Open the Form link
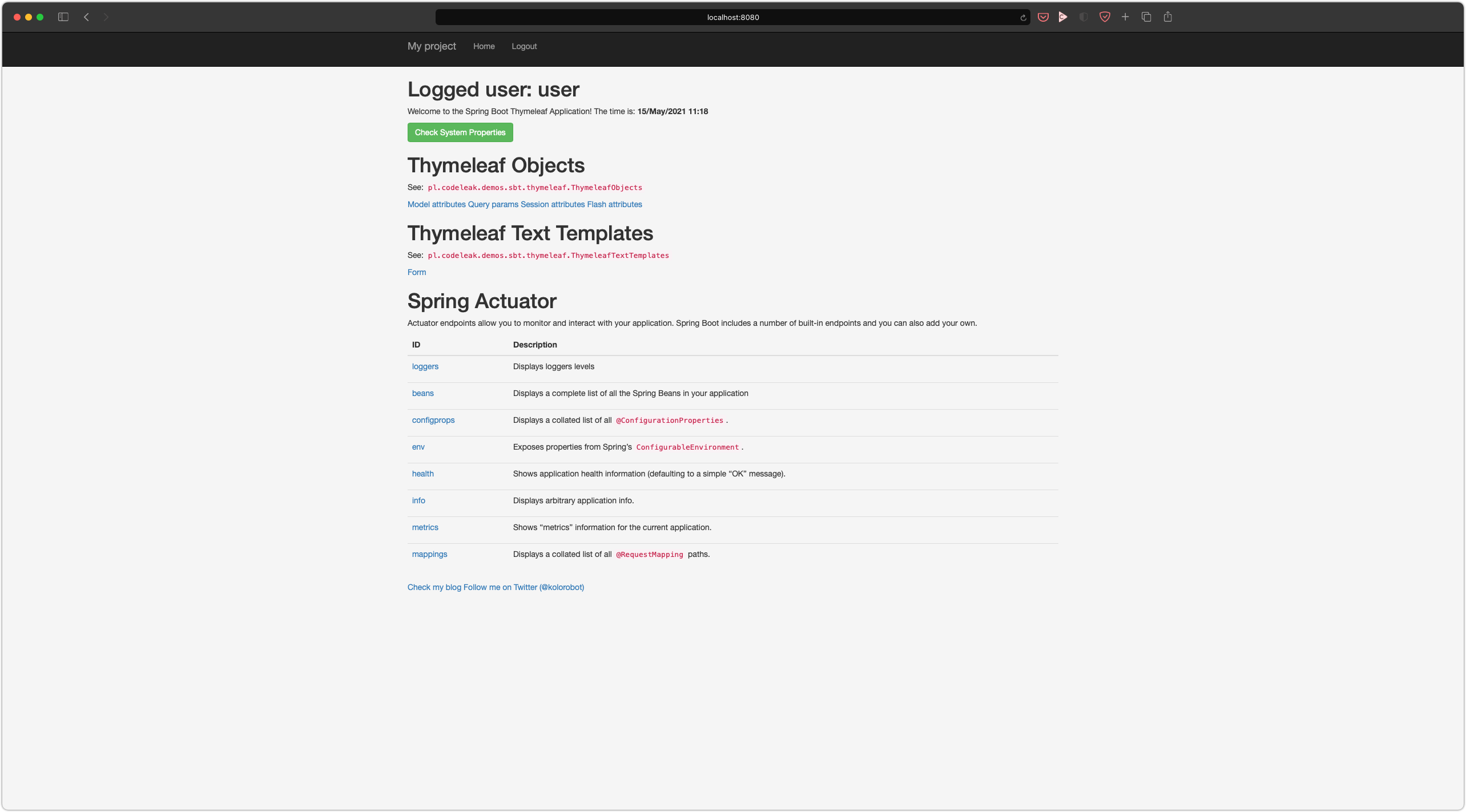Image resolution: width=1466 pixels, height=812 pixels. pos(416,272)
